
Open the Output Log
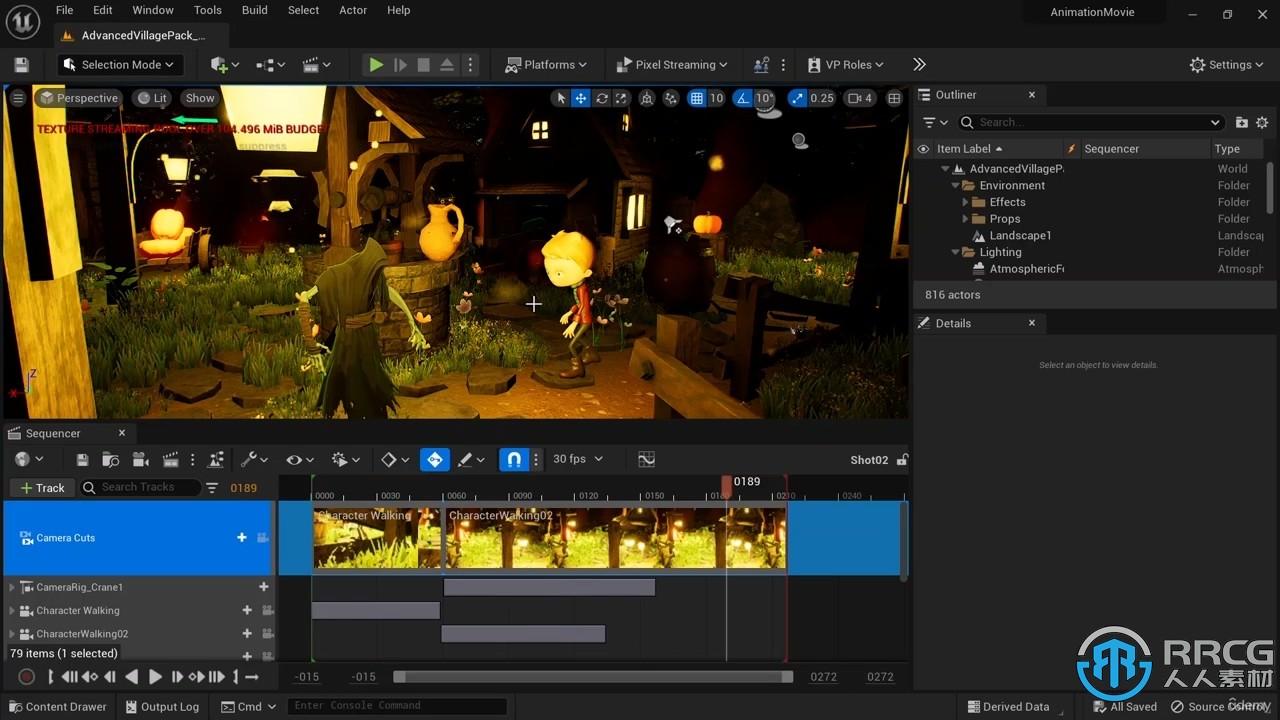coord(161,706)
